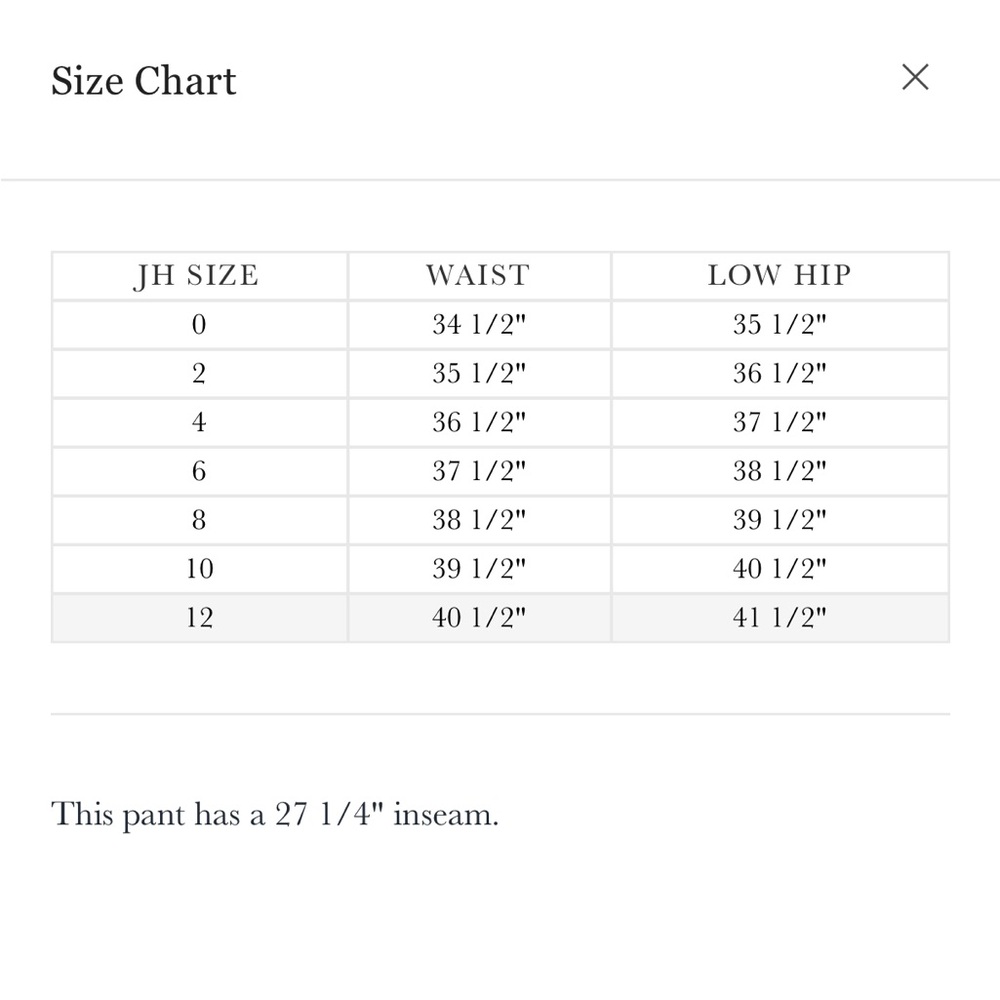Image resolution: width=1000 pixels, height=1000 pixels.
Task: Click the LOW HIP column header
Action: click(779, 276)
